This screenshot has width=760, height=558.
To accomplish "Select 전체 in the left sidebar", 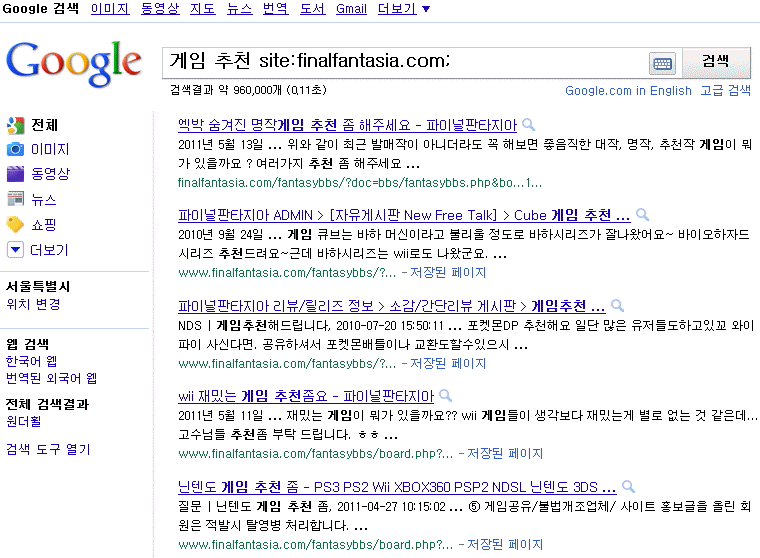I will coord(44,125).
